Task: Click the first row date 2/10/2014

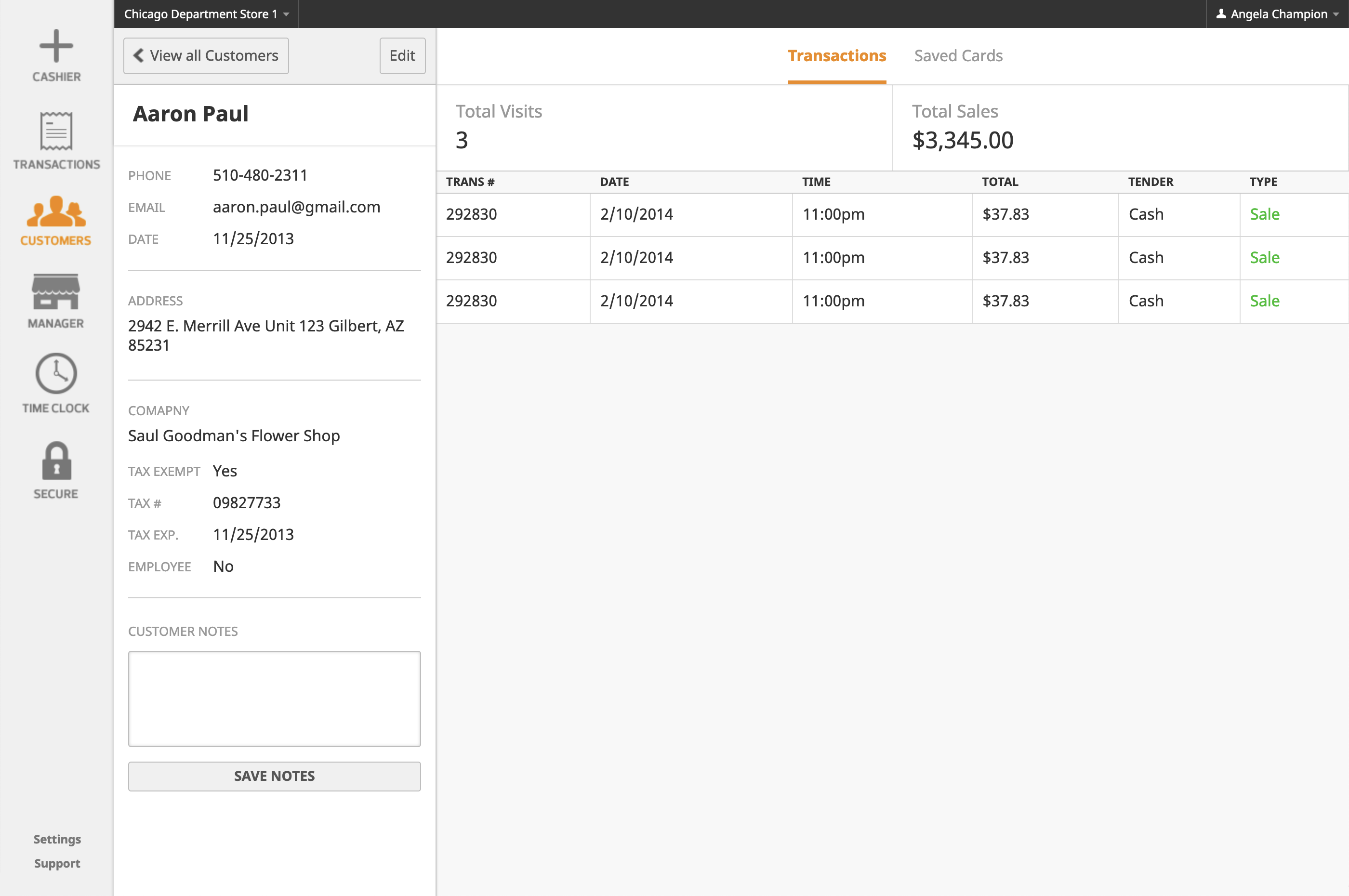Action: click(x=636, y=214)
